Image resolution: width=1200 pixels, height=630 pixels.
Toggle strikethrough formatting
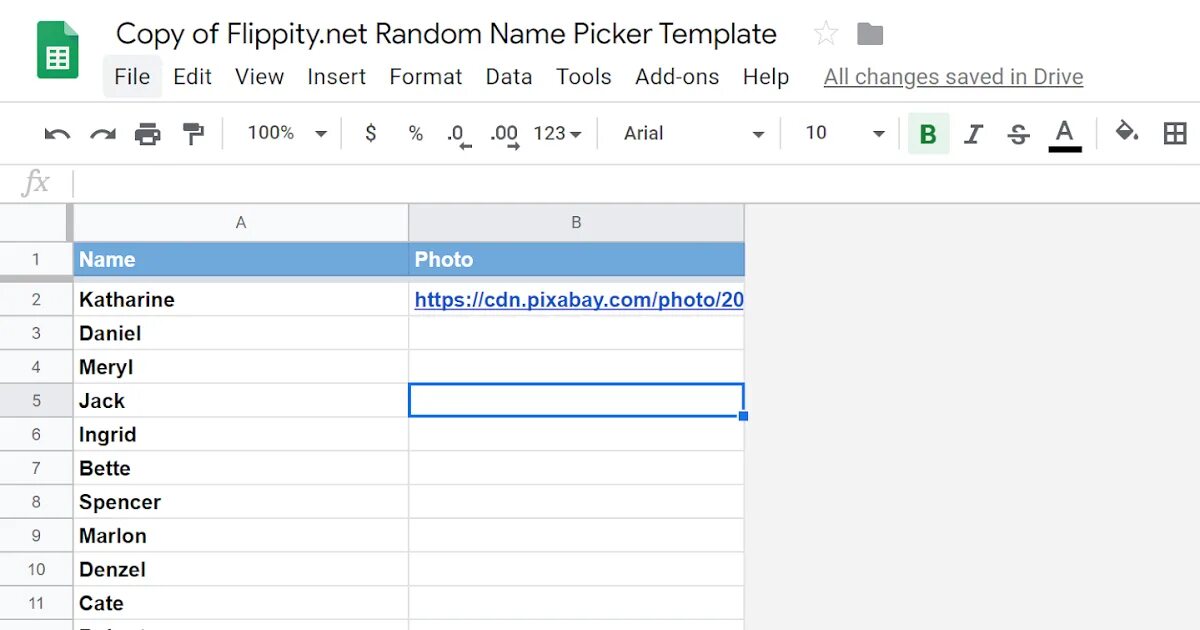(x=1018, y=134)
